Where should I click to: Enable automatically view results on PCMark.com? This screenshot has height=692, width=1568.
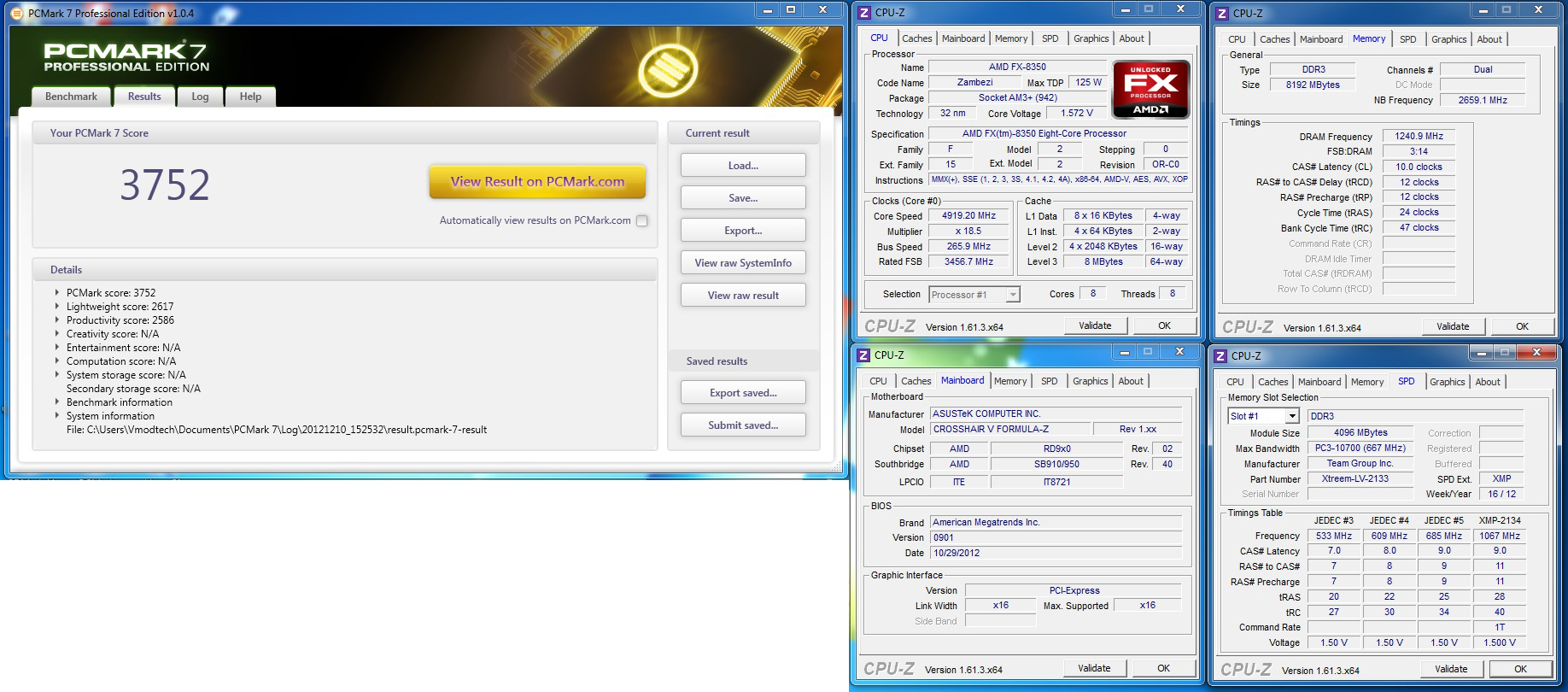(x=642, y=220)
